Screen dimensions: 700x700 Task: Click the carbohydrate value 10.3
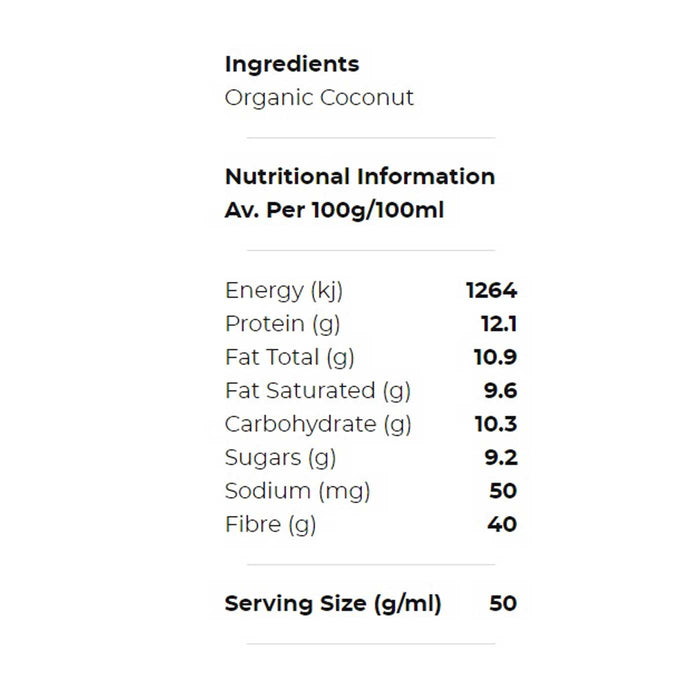click(495, 424)
